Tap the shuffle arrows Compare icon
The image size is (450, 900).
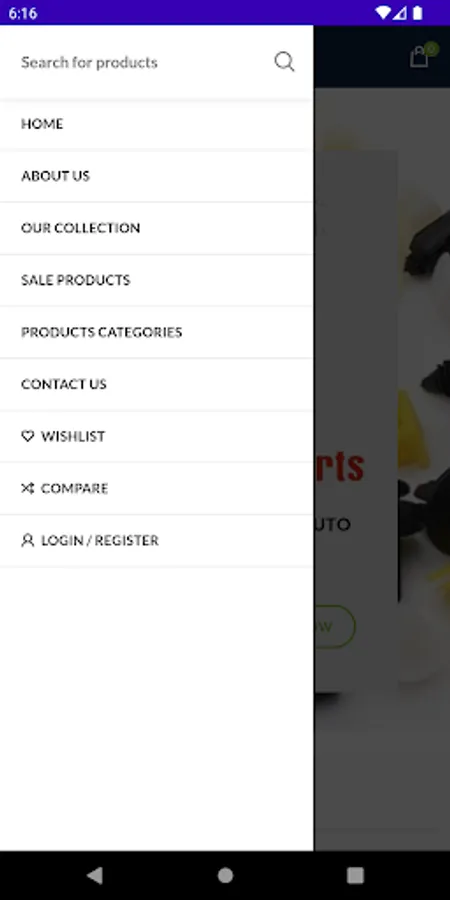(x=28, y=488)
